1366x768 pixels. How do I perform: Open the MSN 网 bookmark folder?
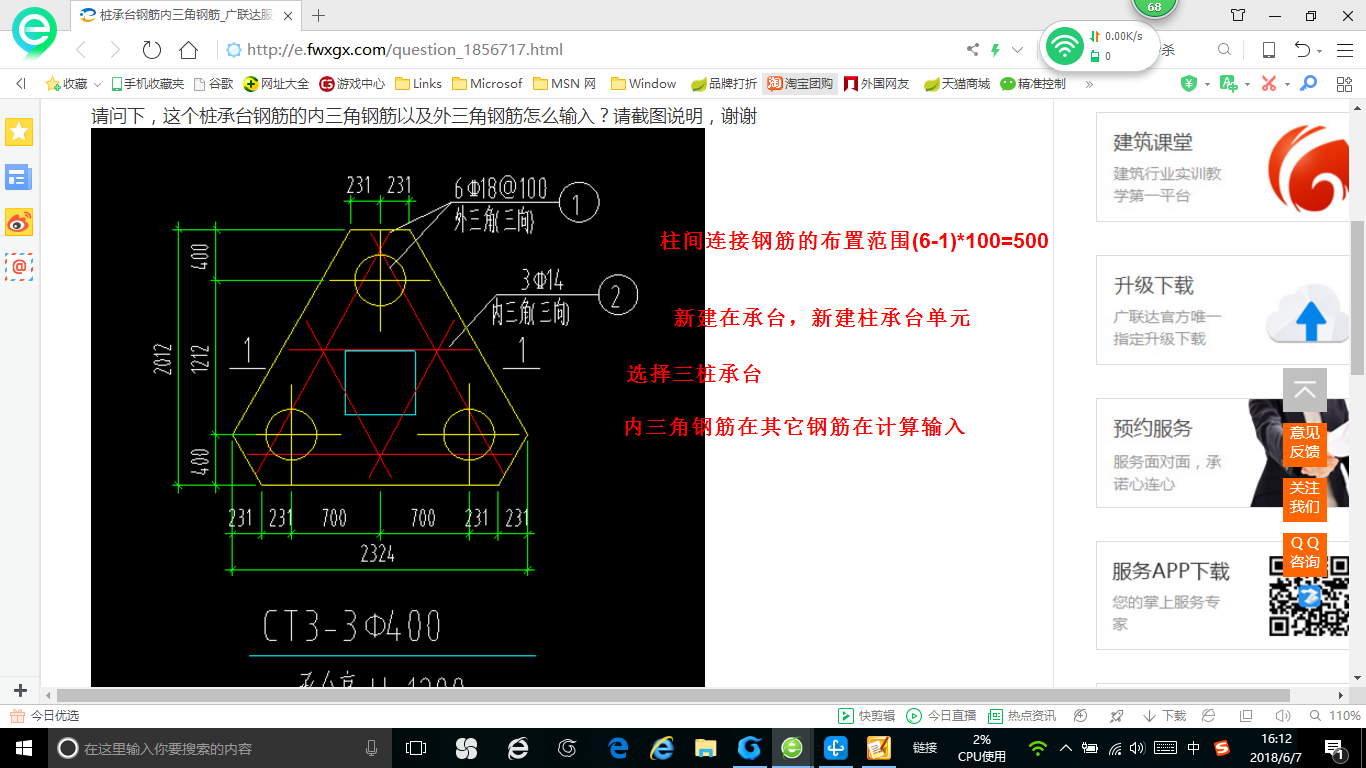(x=565, y=84)
